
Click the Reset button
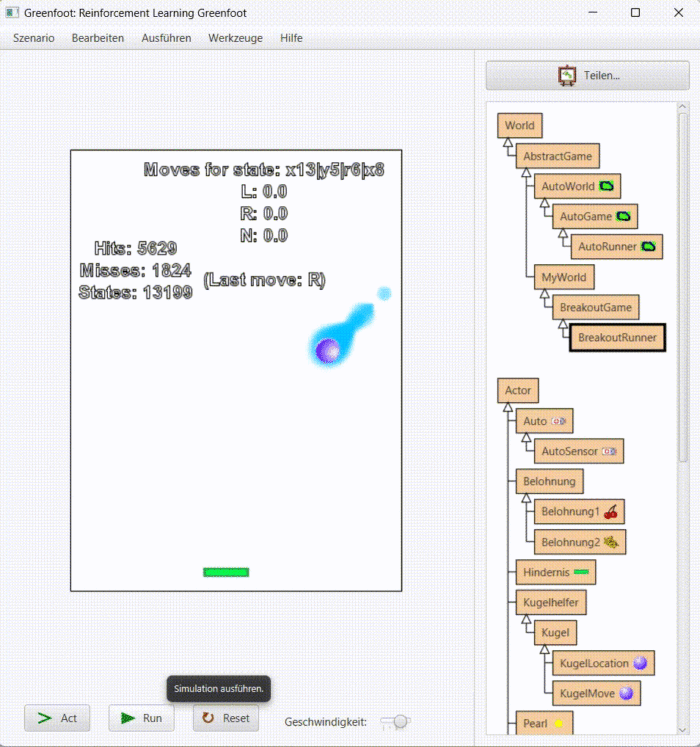[x=226, y=718]
